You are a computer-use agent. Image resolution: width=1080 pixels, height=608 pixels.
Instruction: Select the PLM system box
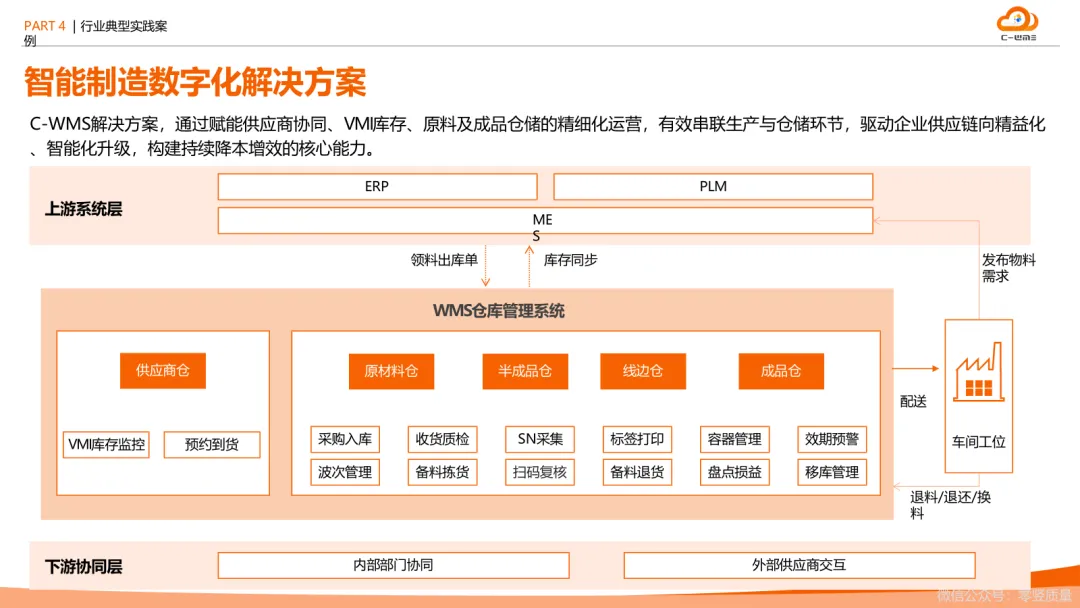[x=713, y=187]
